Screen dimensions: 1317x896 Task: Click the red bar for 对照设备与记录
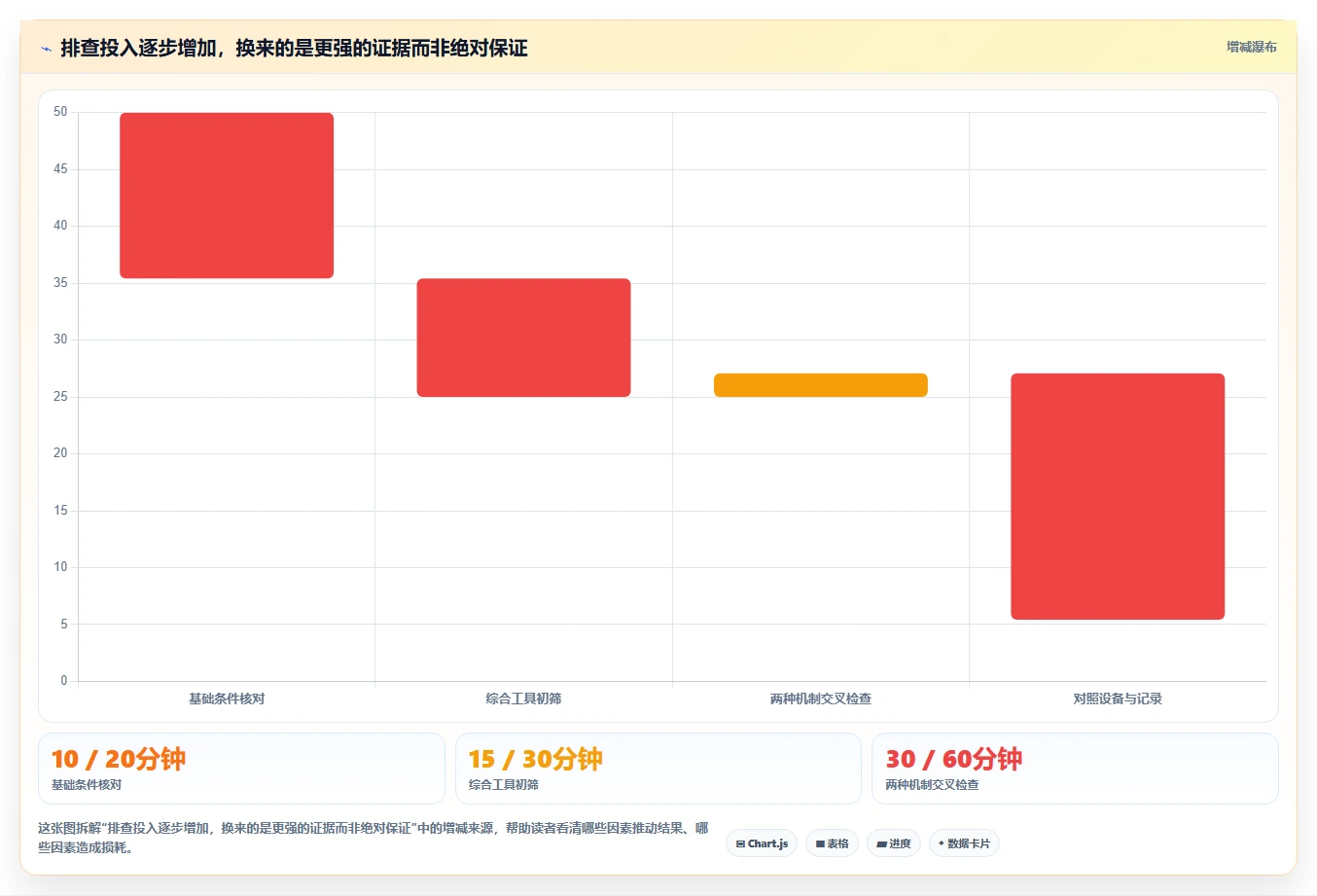point(1118,496)
